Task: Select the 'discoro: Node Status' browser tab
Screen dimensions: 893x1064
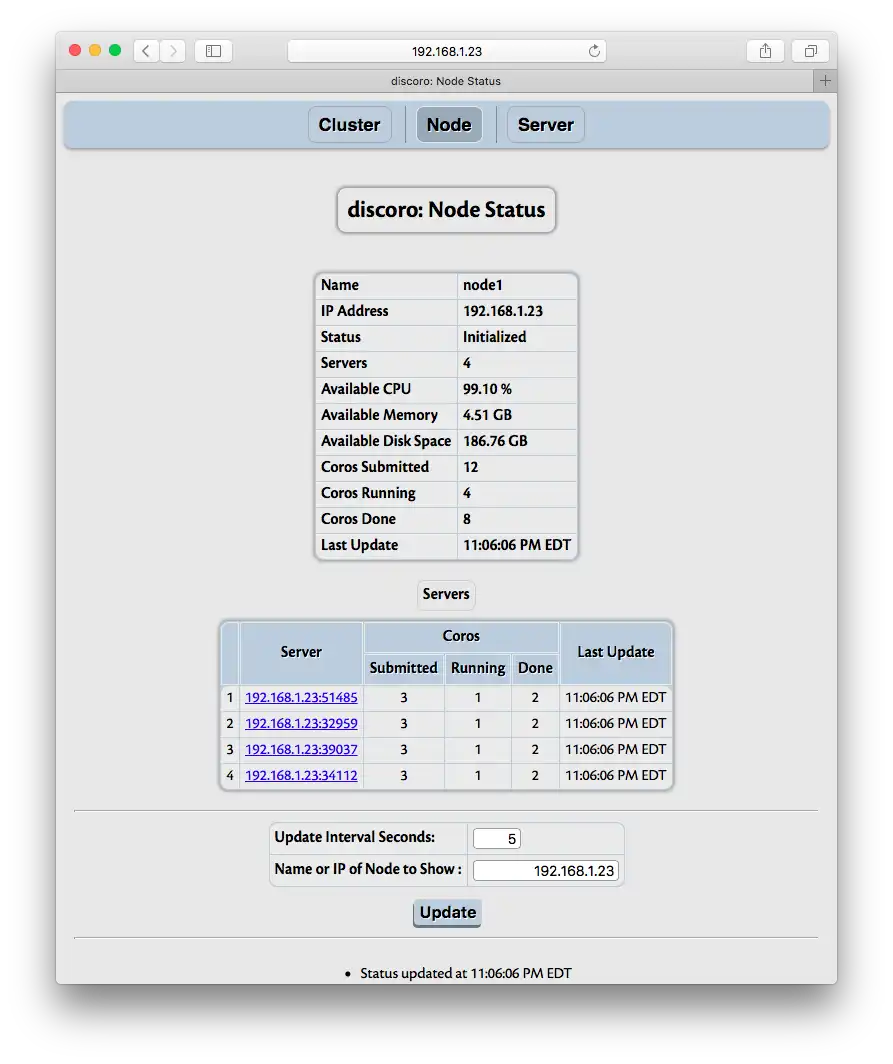Action: (x=446, y=81)
